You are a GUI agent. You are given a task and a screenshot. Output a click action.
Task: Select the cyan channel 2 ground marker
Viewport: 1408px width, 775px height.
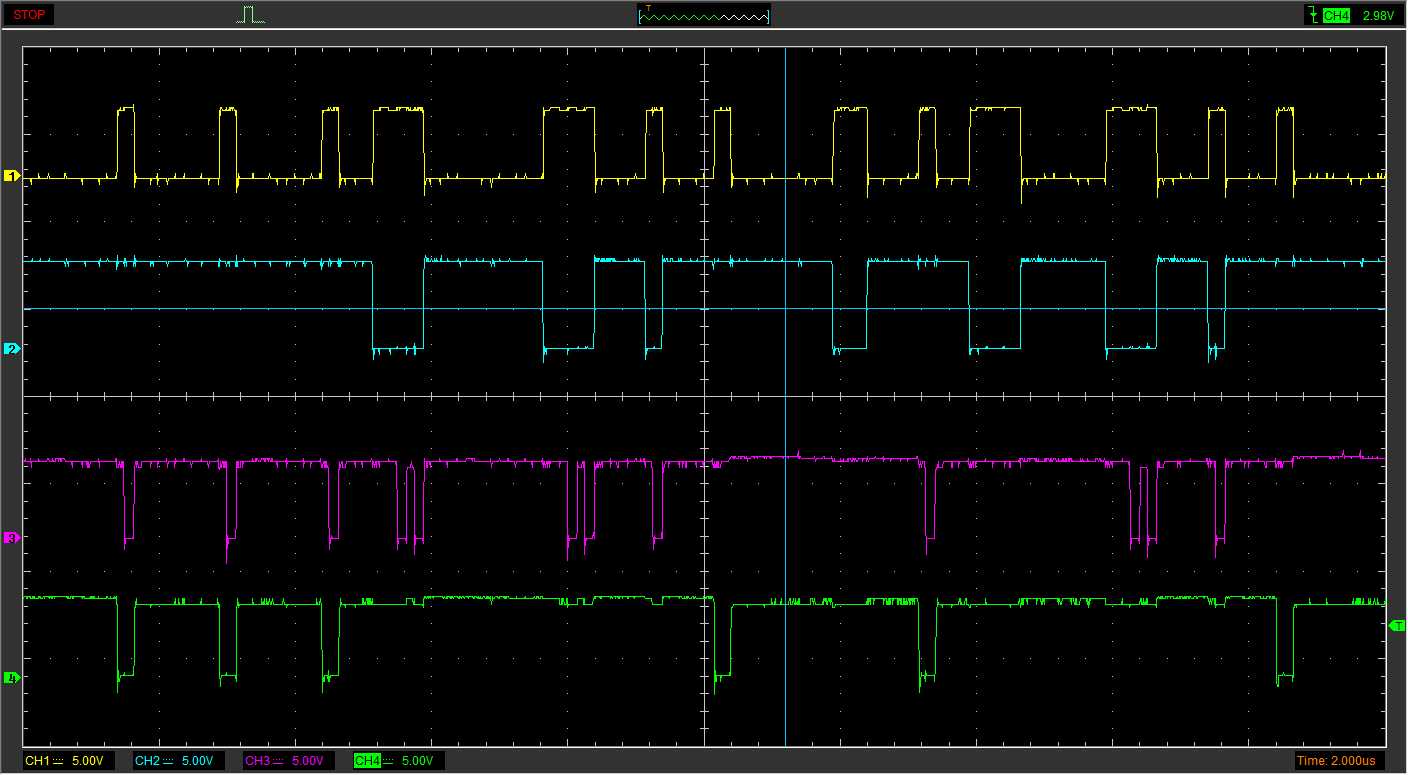pyautogui.click(x=12, y=349)
